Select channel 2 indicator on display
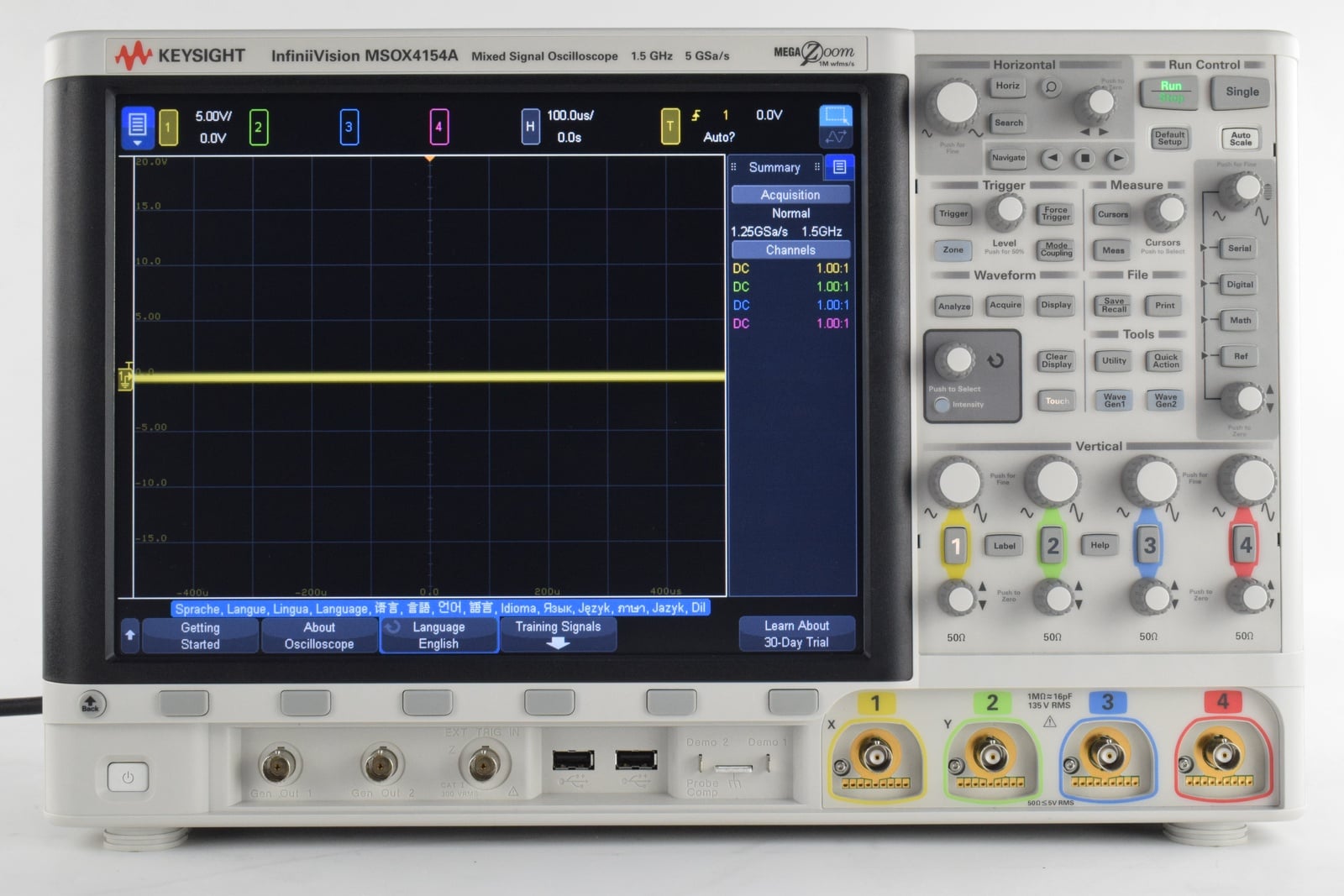Screen dimensions: 1344x896 click(x=259, y=128)
